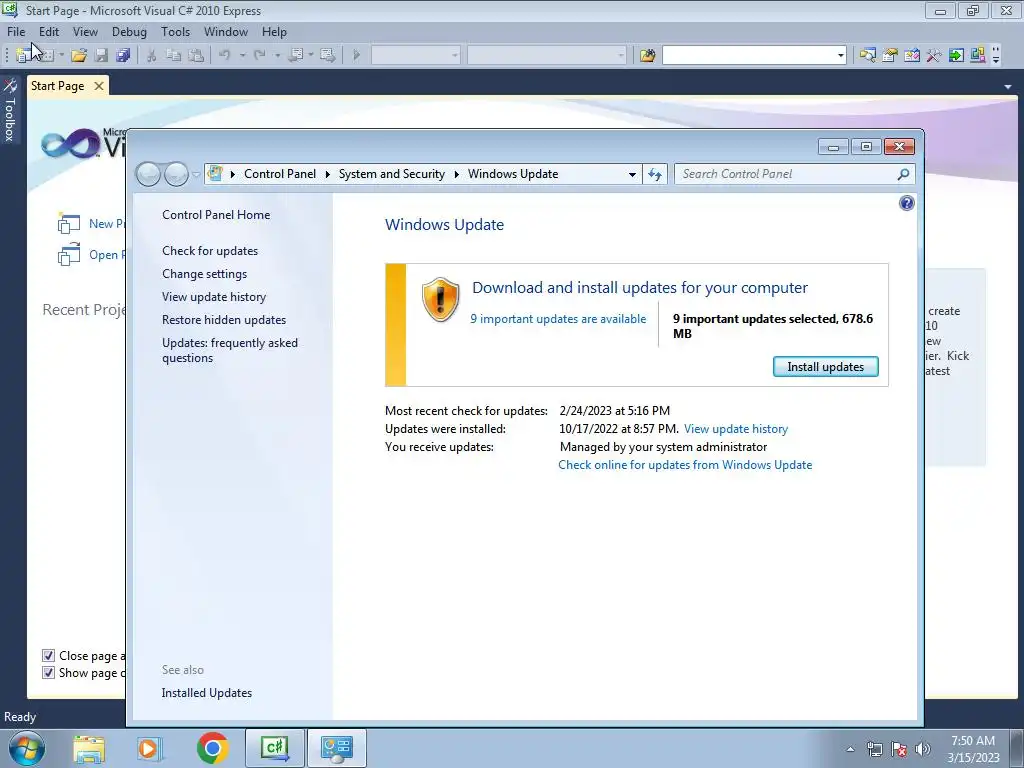Open Change settings in the sidebar

[204, 274]
